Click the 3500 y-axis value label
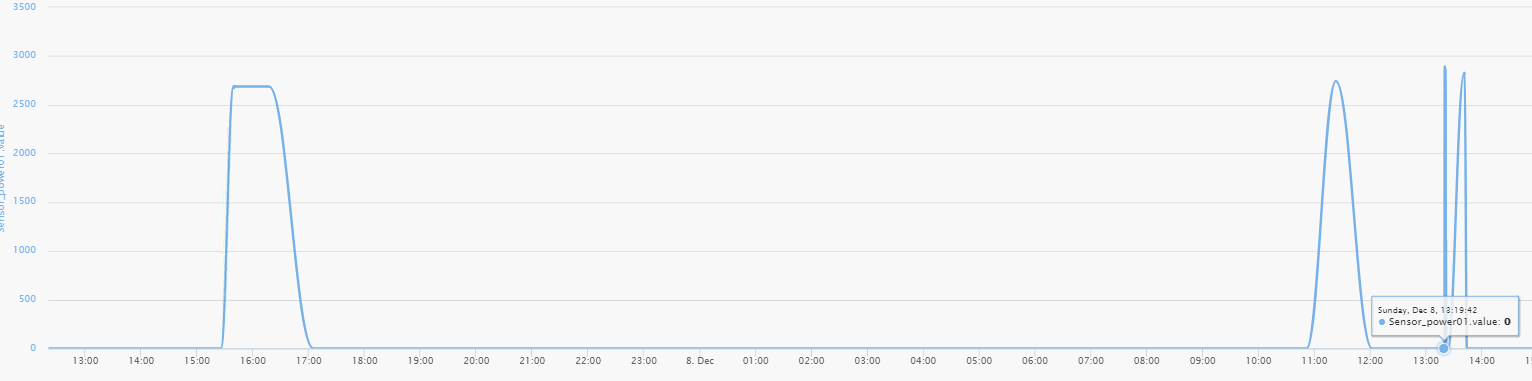The image size is (1532, 381). 24,7
